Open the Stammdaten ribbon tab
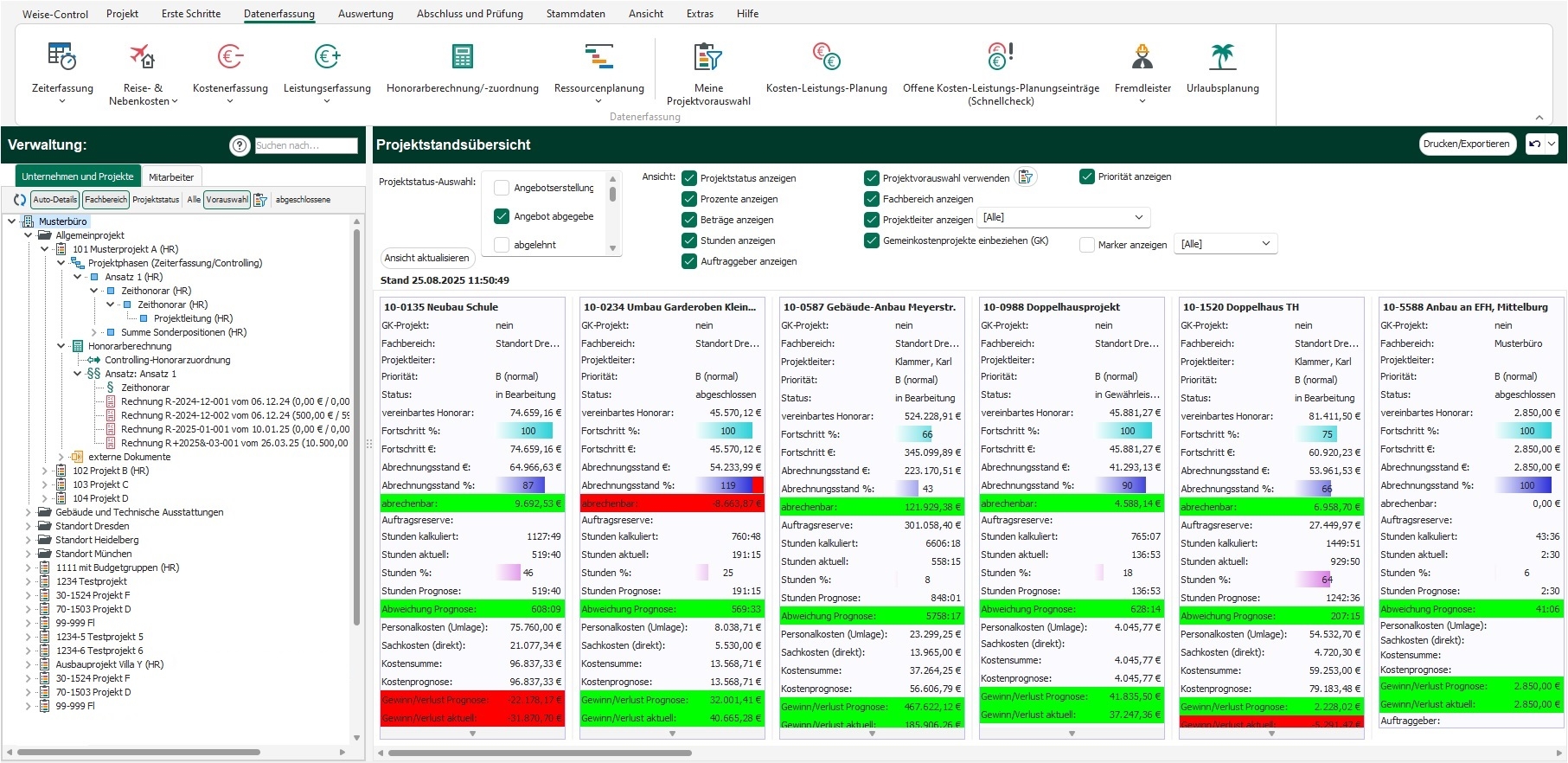The image size is (1568, 763). (576, 14)
